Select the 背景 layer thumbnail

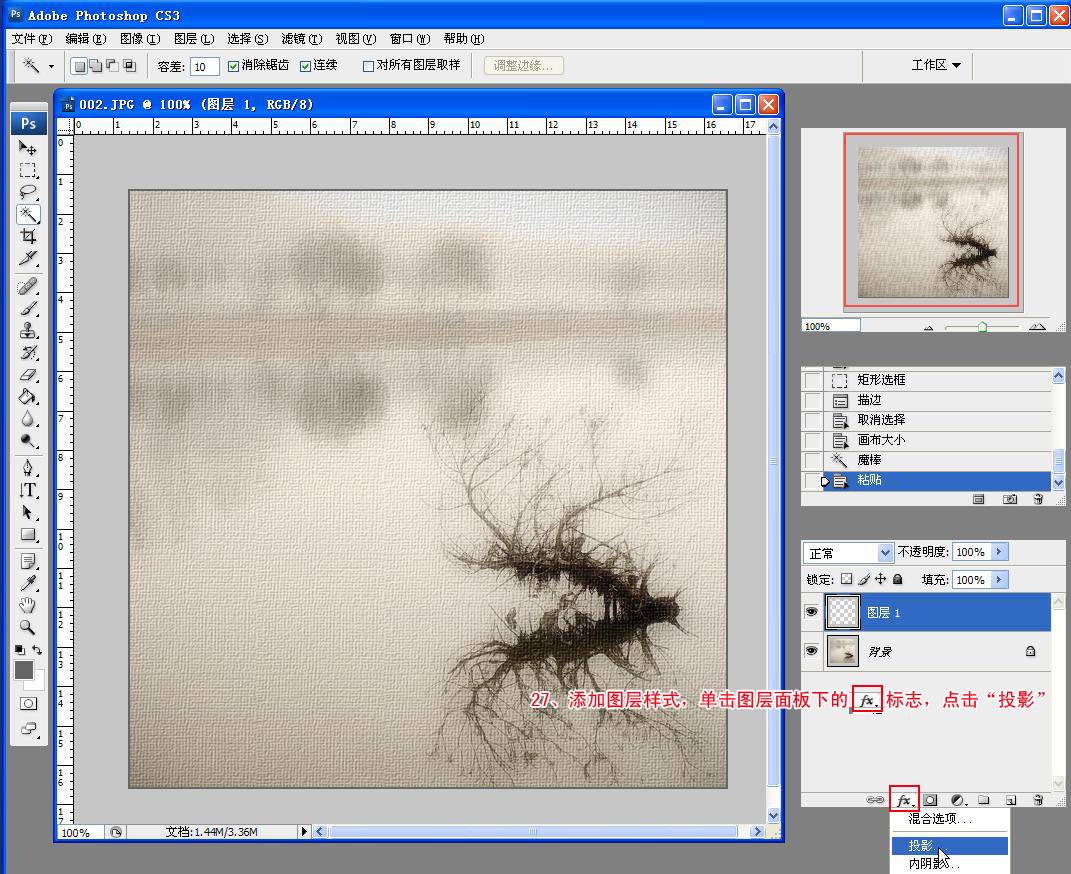tap(843, 651)
